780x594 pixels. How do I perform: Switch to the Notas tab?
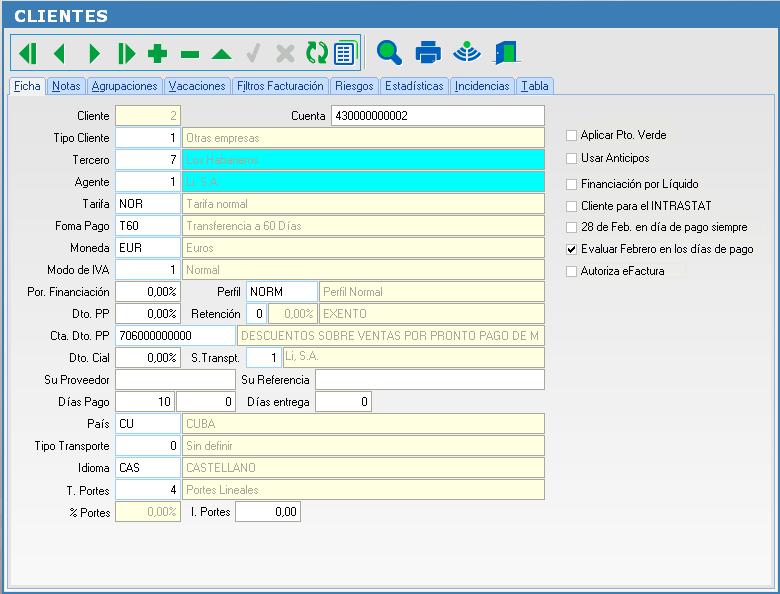[x=66, y=86]
